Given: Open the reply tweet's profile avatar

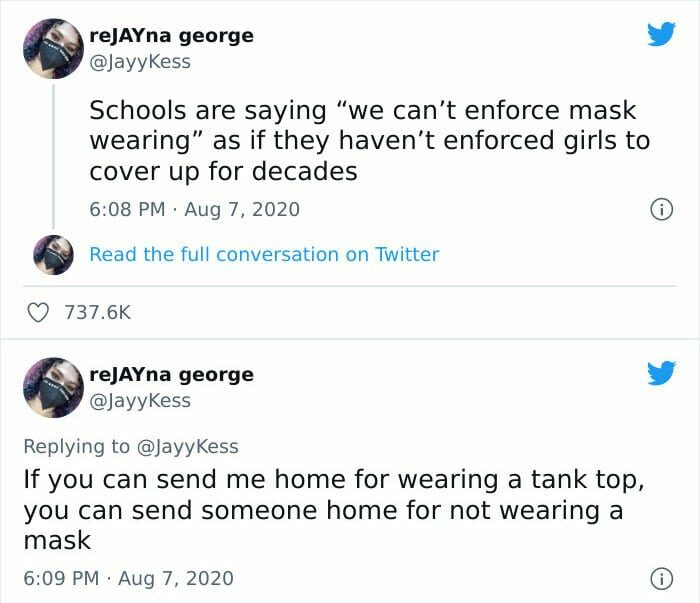Looking at the screenshot, I should (52, 387).
